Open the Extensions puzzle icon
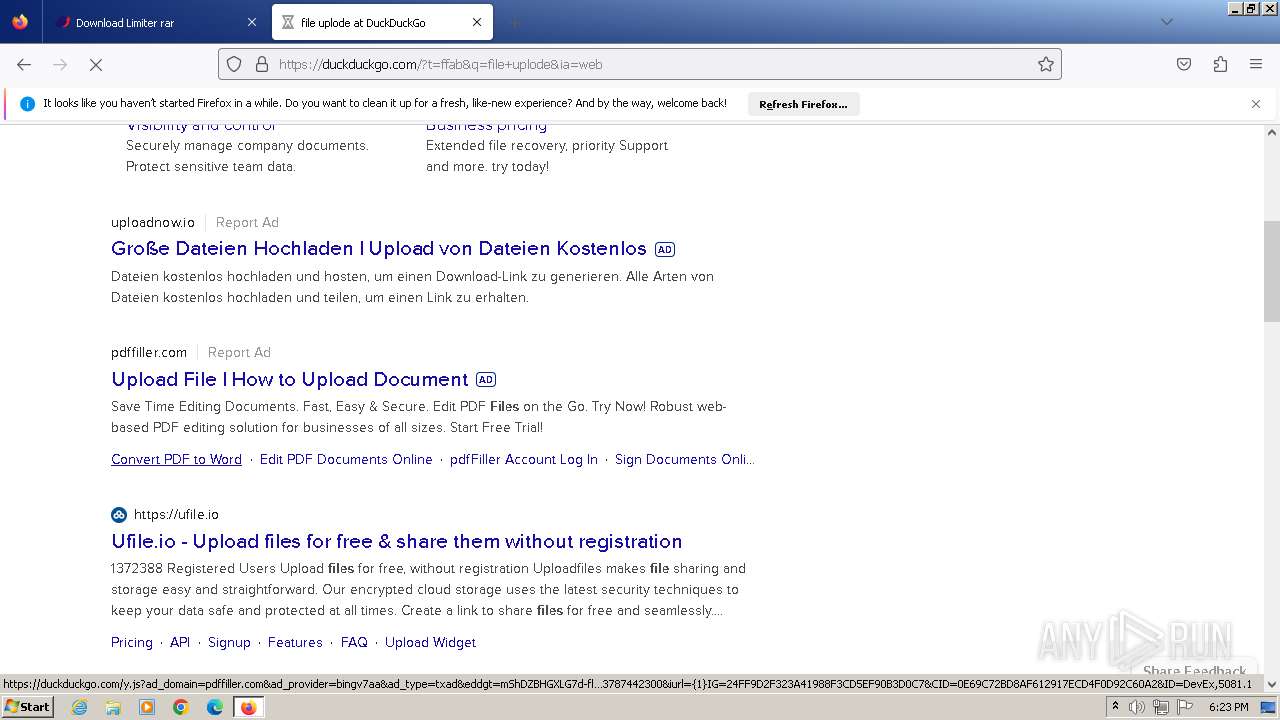 (x=1220, y=64)
